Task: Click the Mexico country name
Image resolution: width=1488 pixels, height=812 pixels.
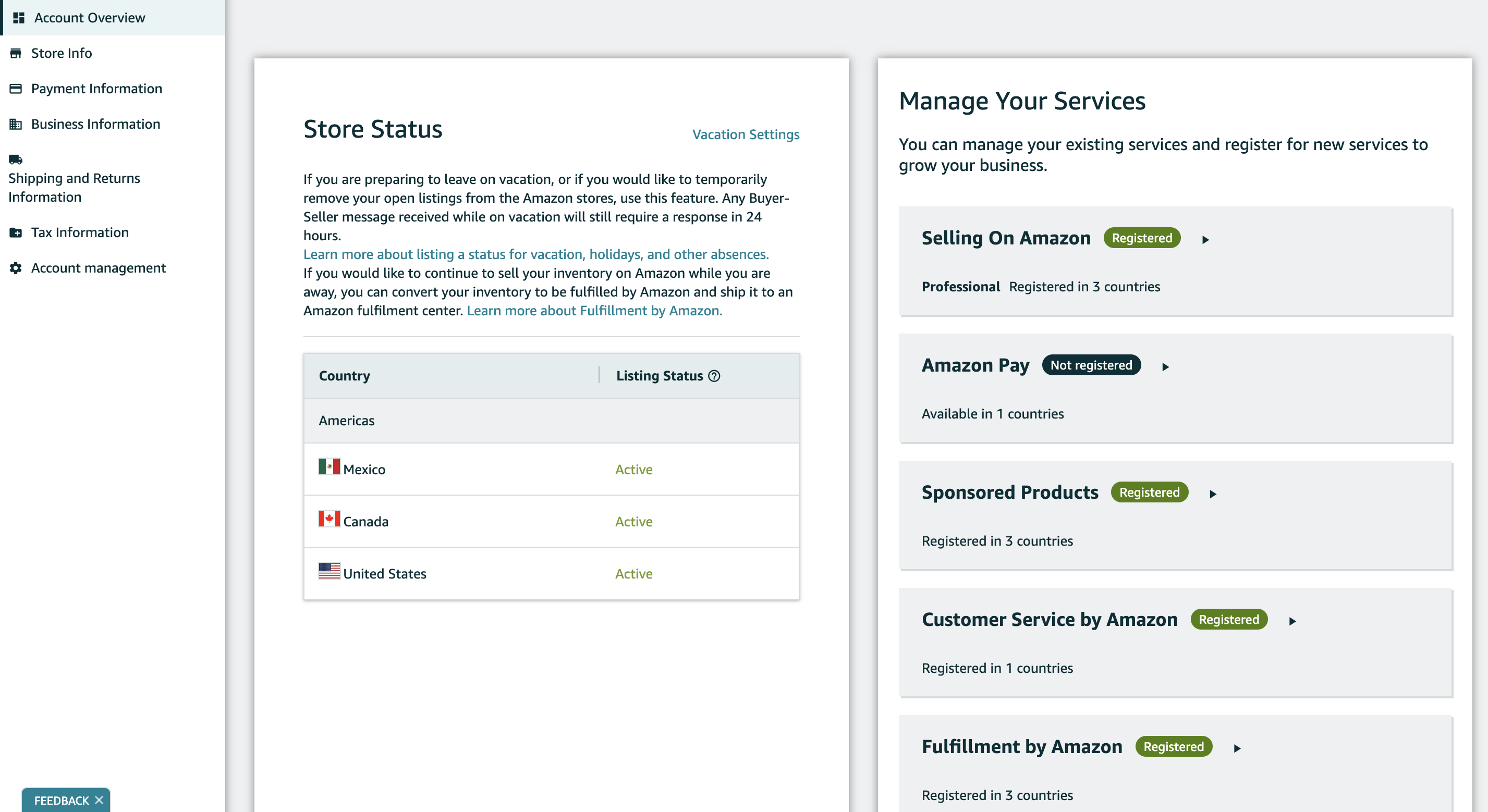Action: point(364,470)
